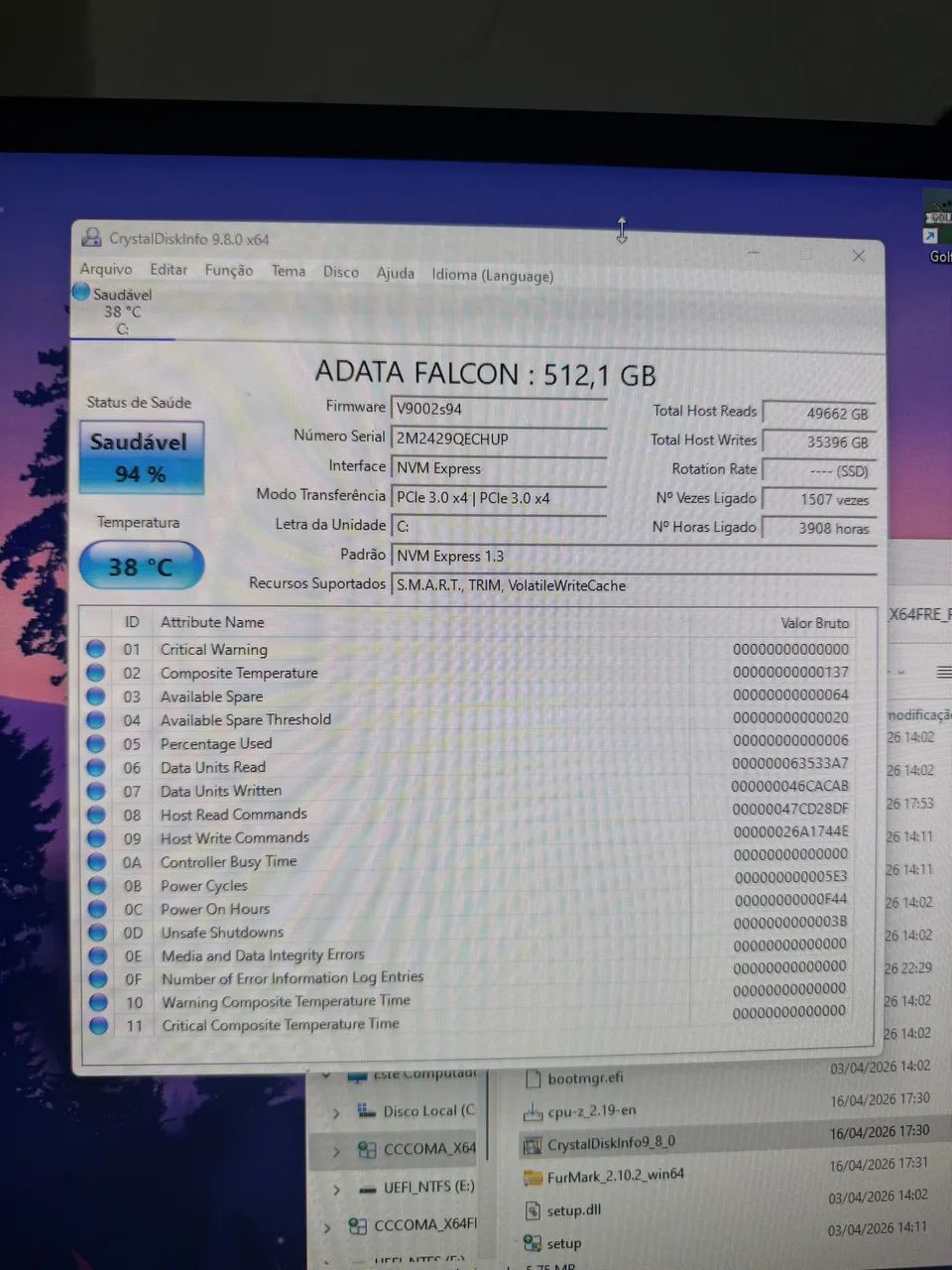Select the Warning Composite Temperature Time name
Image resolution: width=952 pixels, height=1270 pixels.
tap(286, 1002)
